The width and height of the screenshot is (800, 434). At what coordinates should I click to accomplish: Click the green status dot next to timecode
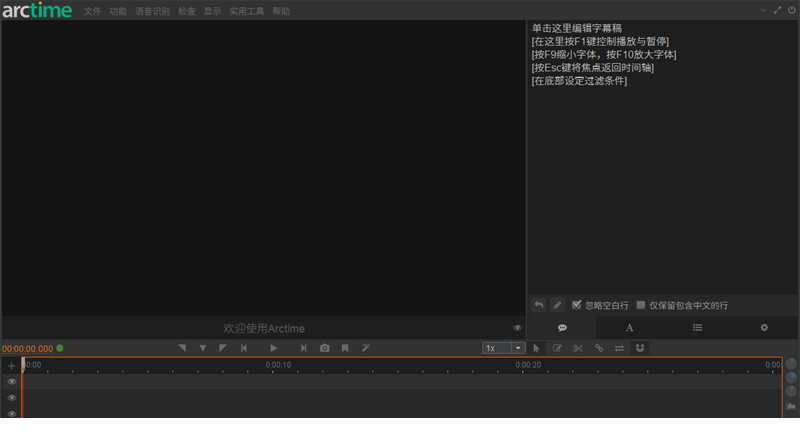[60, 348]
